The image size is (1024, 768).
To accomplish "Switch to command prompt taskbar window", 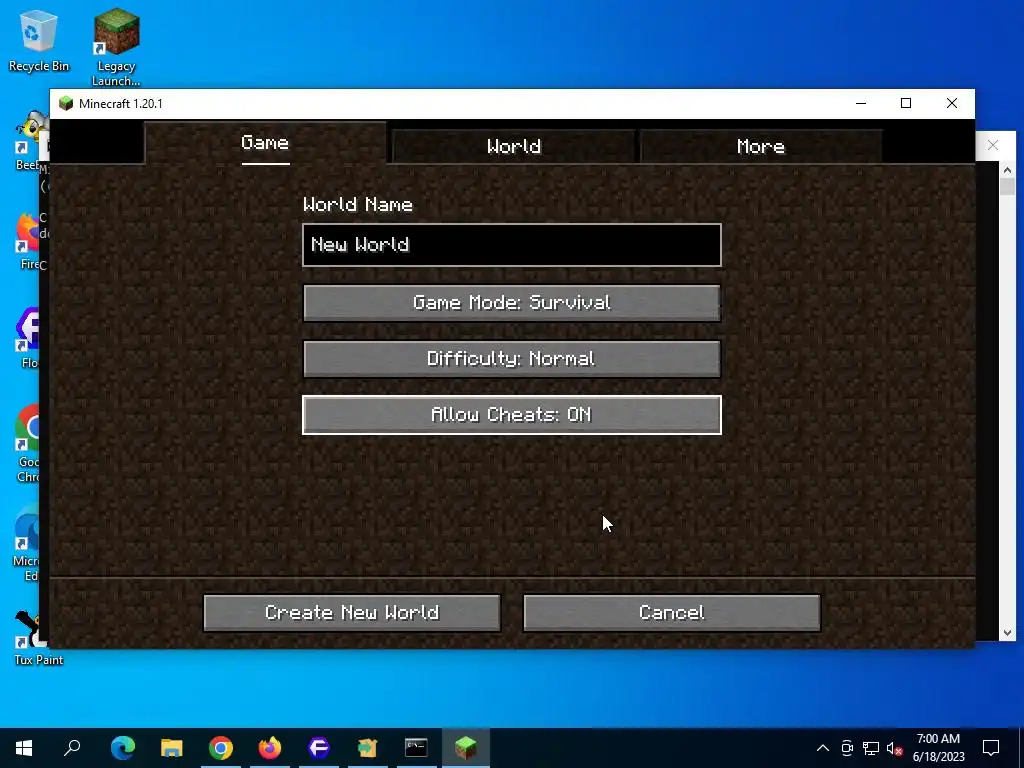I will click(417, 748).
